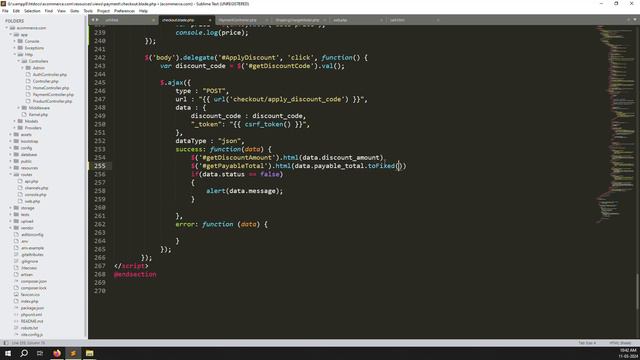Open the File menu
The height and width of the screenshot is (360, 640).
tap(5, 11)
